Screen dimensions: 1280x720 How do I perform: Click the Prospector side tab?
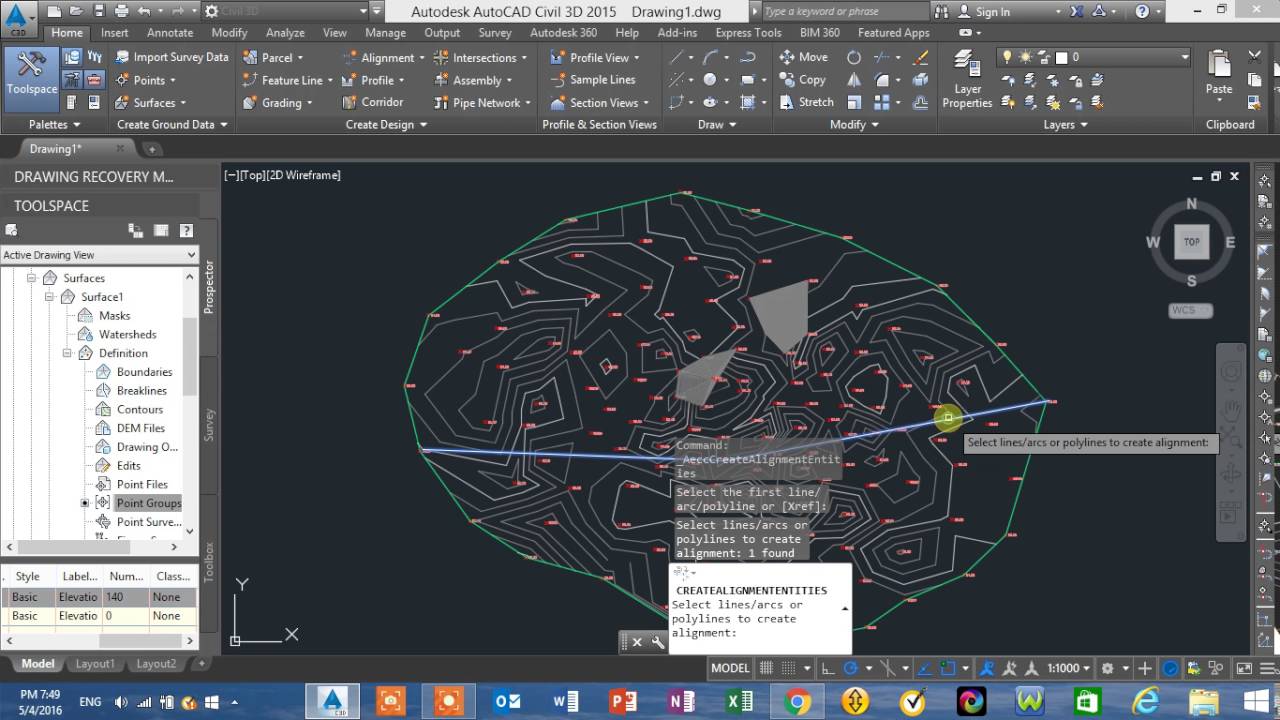(209, 288)
